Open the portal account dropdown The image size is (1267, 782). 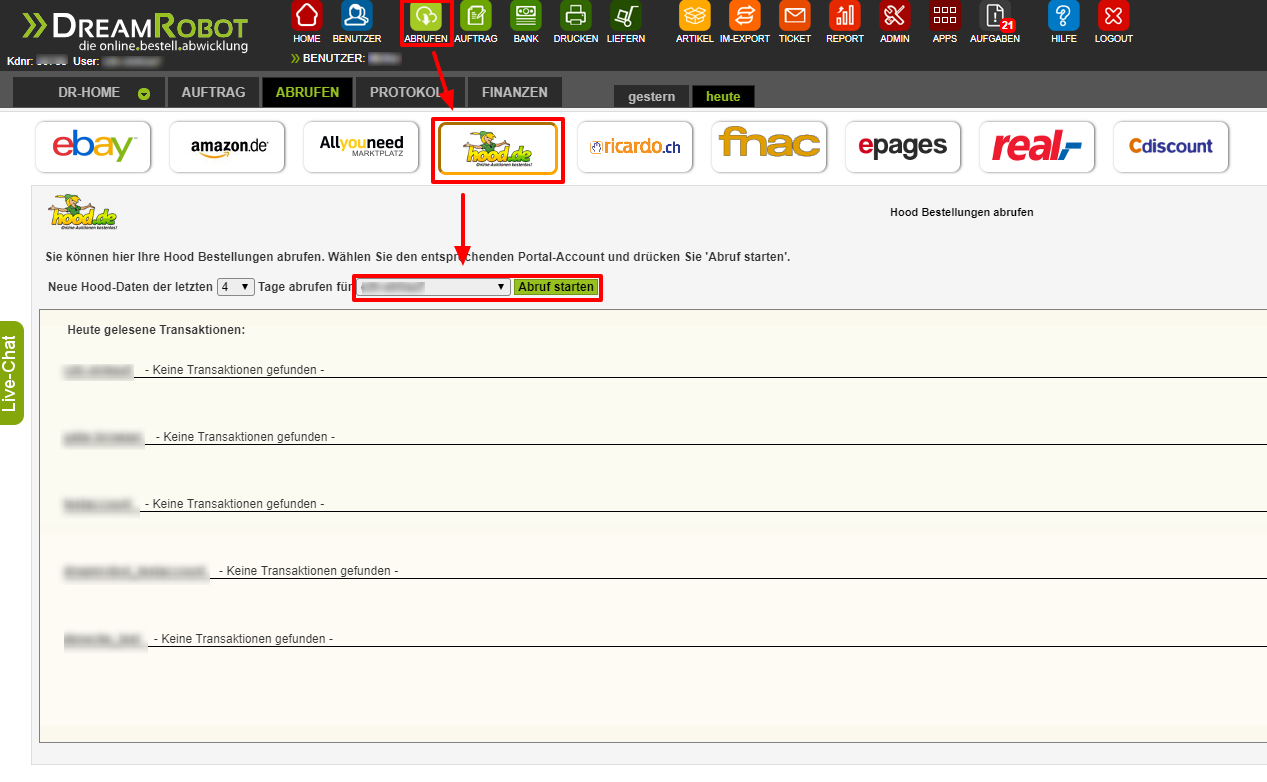point(434,287)
